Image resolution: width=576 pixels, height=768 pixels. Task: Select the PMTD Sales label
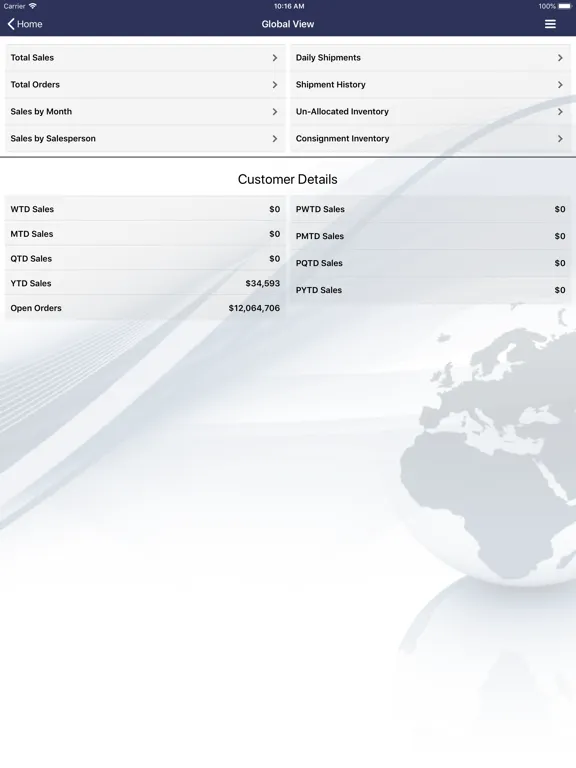(x=320, y=236)
